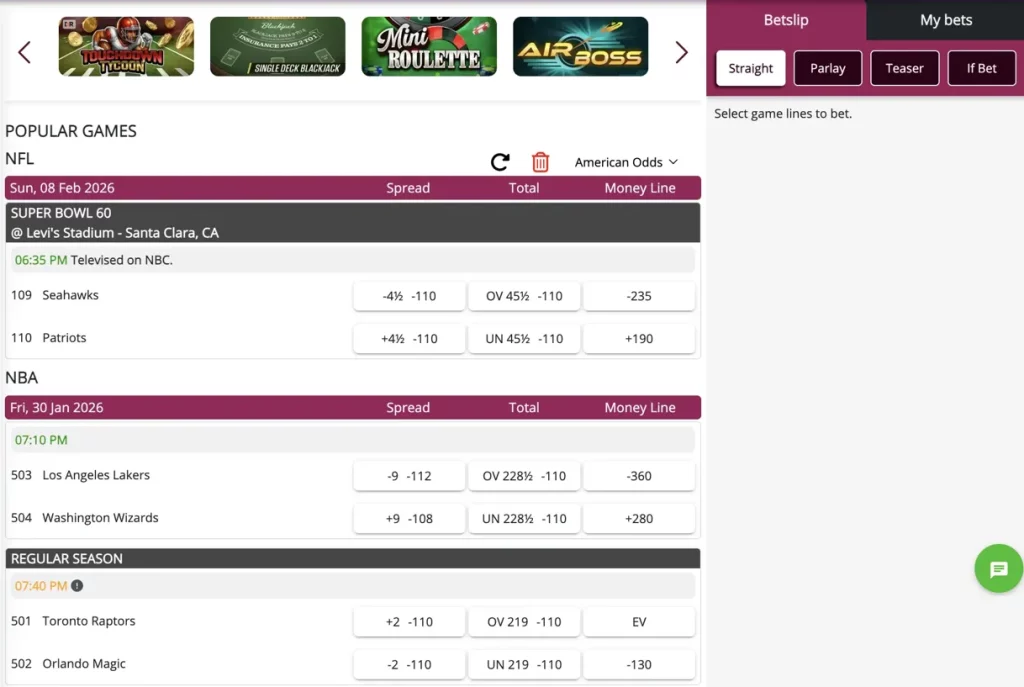This screenshot has height=687, width=1024.
Task: Select the If Bet option
Action: (981, 68)
